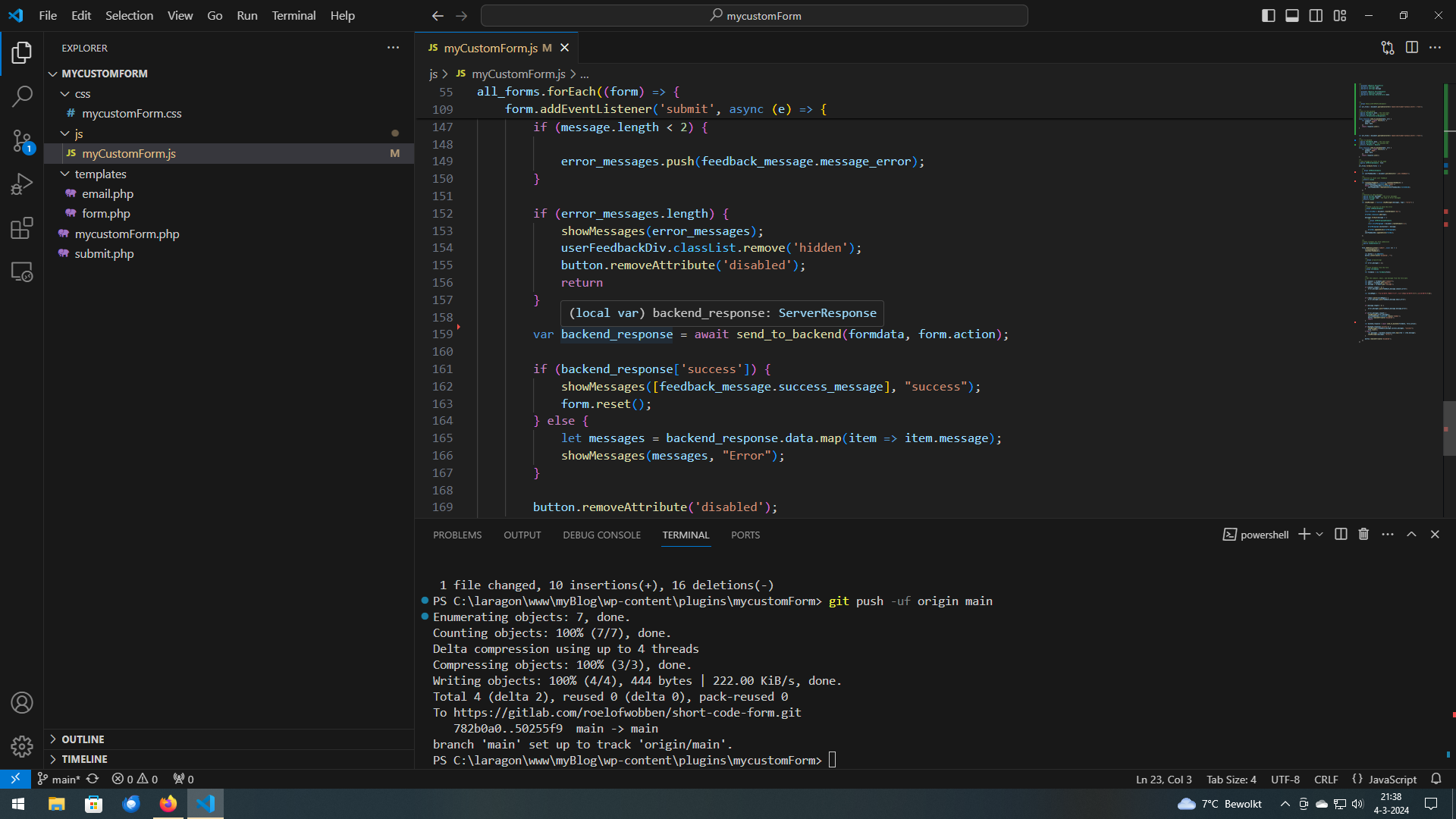Open Remote Explorer in activity bar

[x=22, y=272]
